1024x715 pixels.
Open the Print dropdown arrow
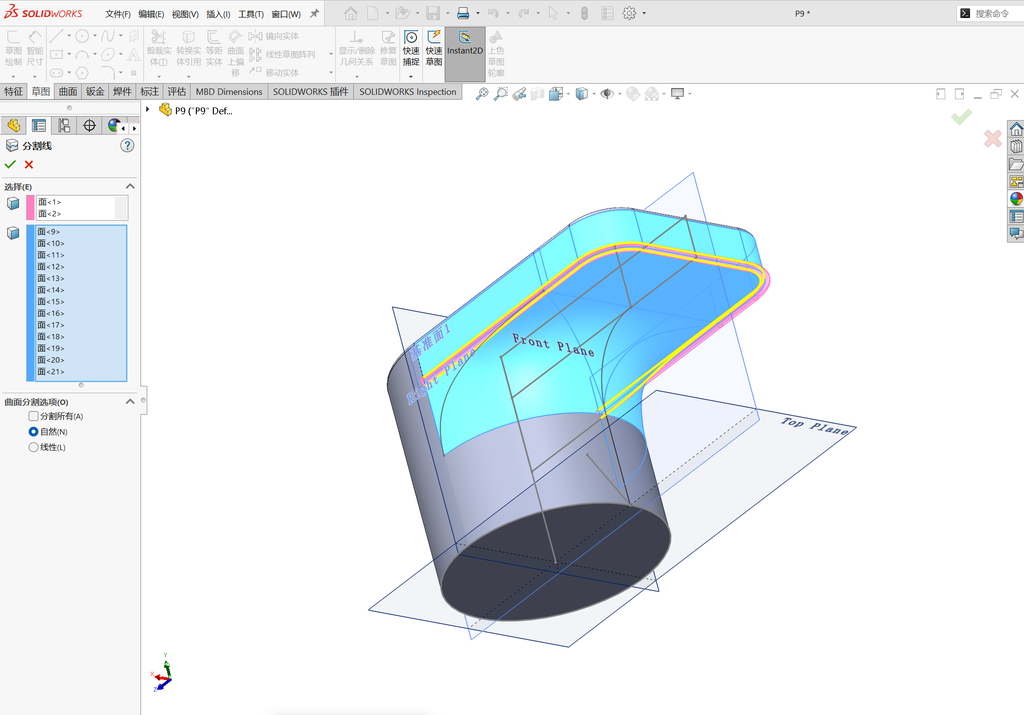[x=477, y=13]
